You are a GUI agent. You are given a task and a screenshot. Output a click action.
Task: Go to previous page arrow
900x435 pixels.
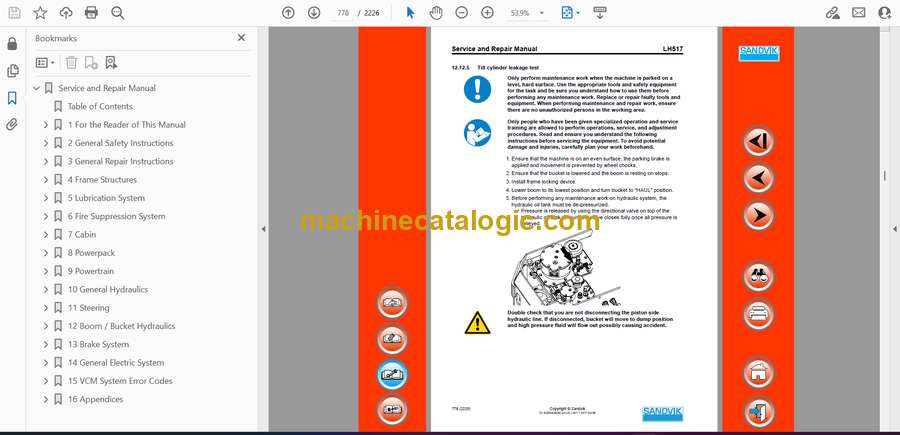point(288,13)
